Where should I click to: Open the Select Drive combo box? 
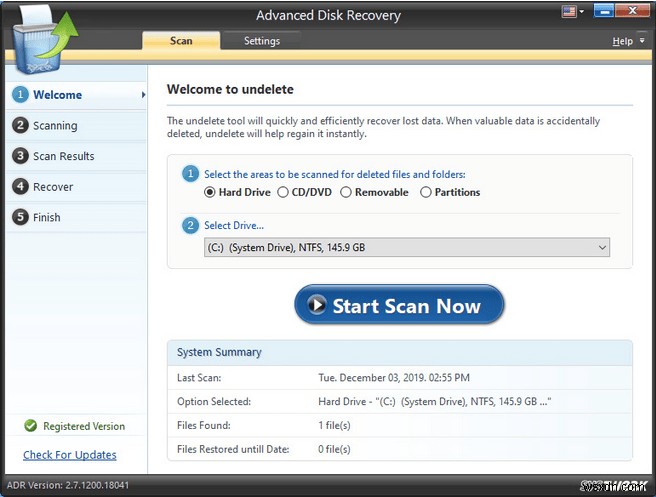click(407, 247)
